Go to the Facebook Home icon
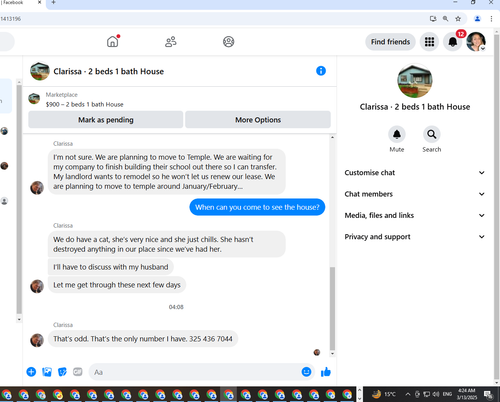The height and width of the screenshot is (402, 500). (113, 42)
